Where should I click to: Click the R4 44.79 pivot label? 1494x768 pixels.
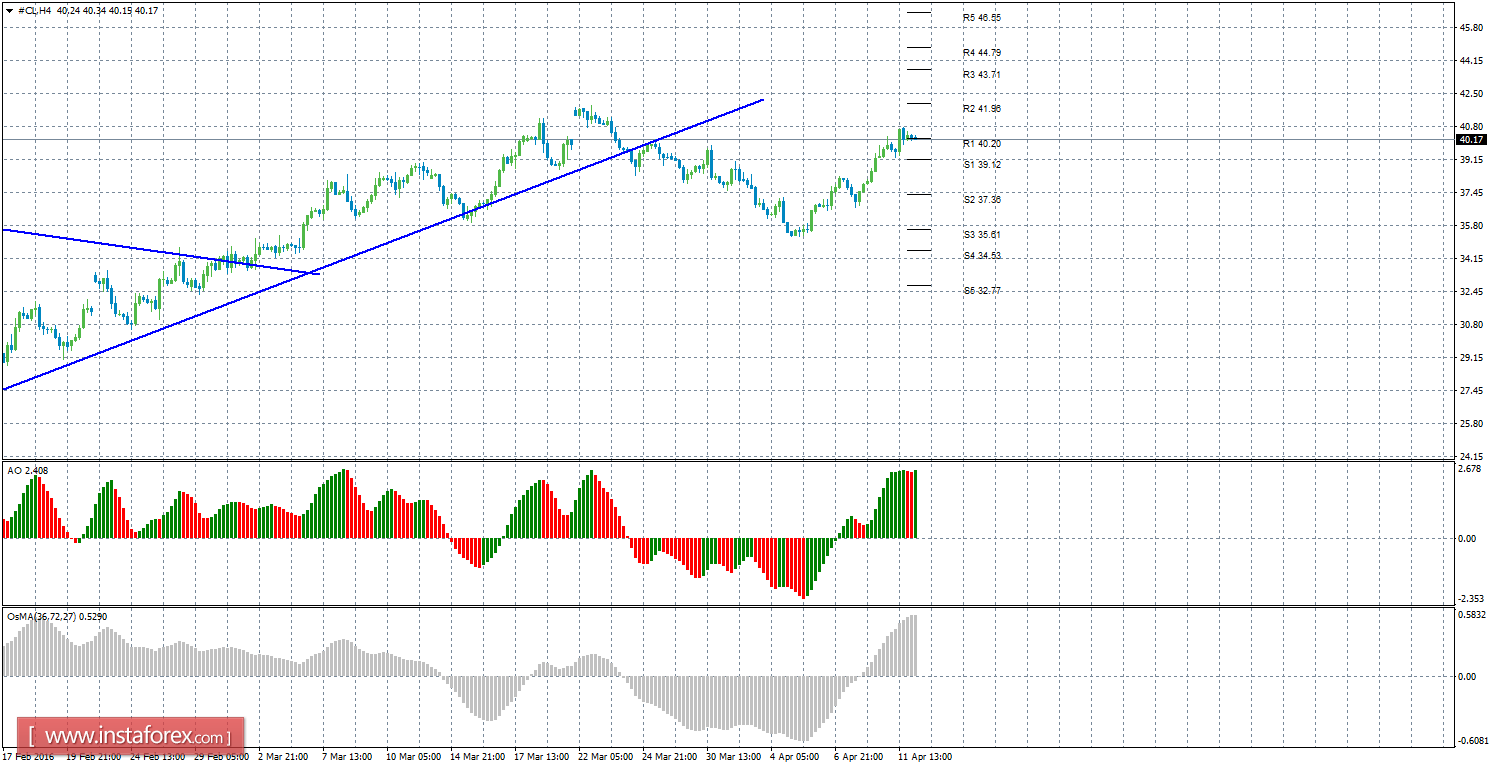pyautogui.click(x=982, y=52)
